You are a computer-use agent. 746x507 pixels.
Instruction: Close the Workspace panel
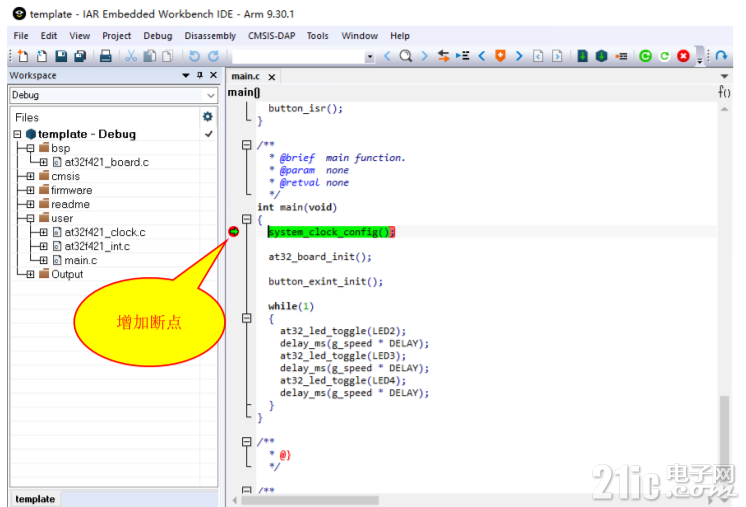(x=214, y=75)
